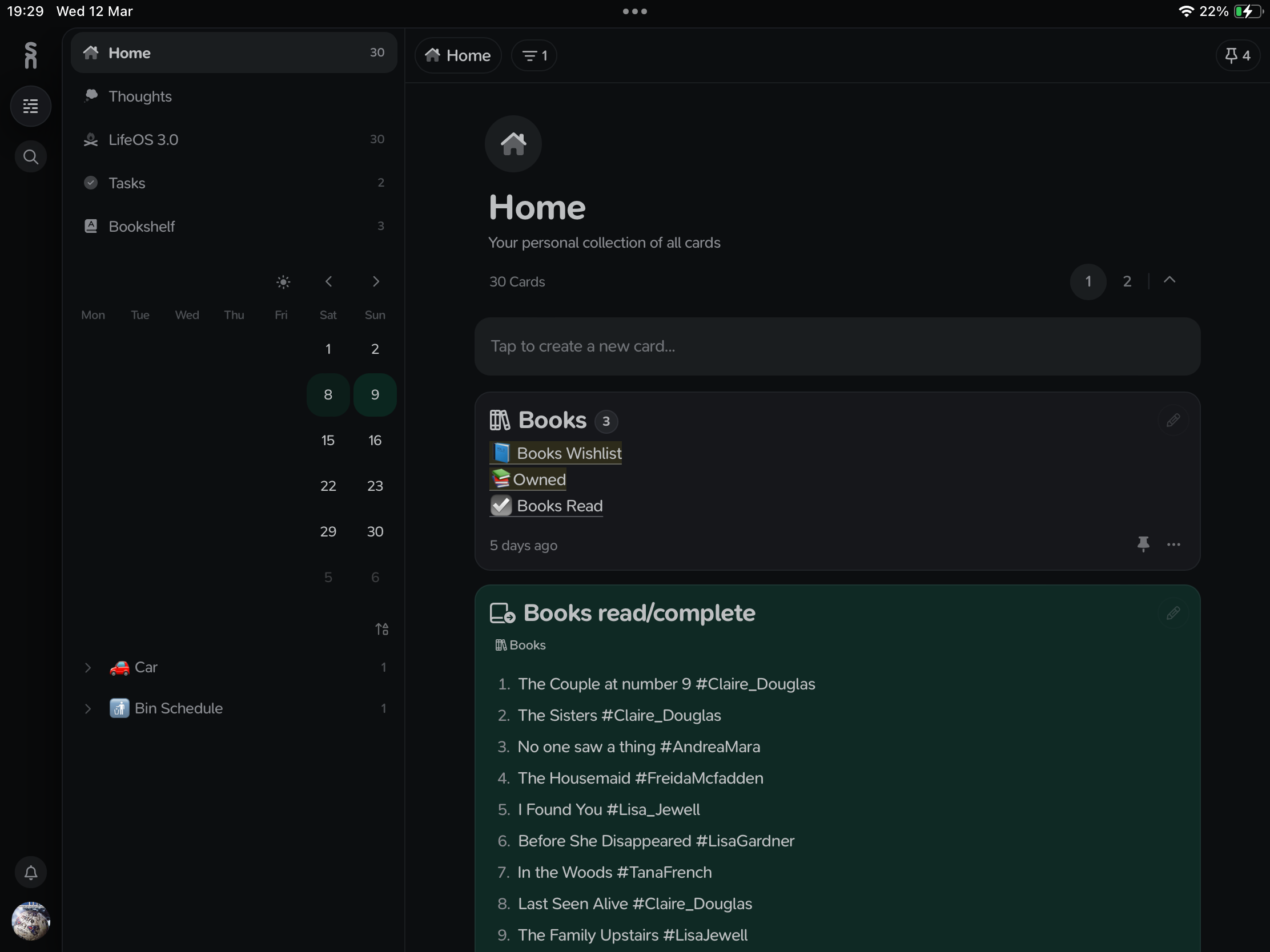
Task: Unpin the Books card
Action: click(x=1143, y=544)
